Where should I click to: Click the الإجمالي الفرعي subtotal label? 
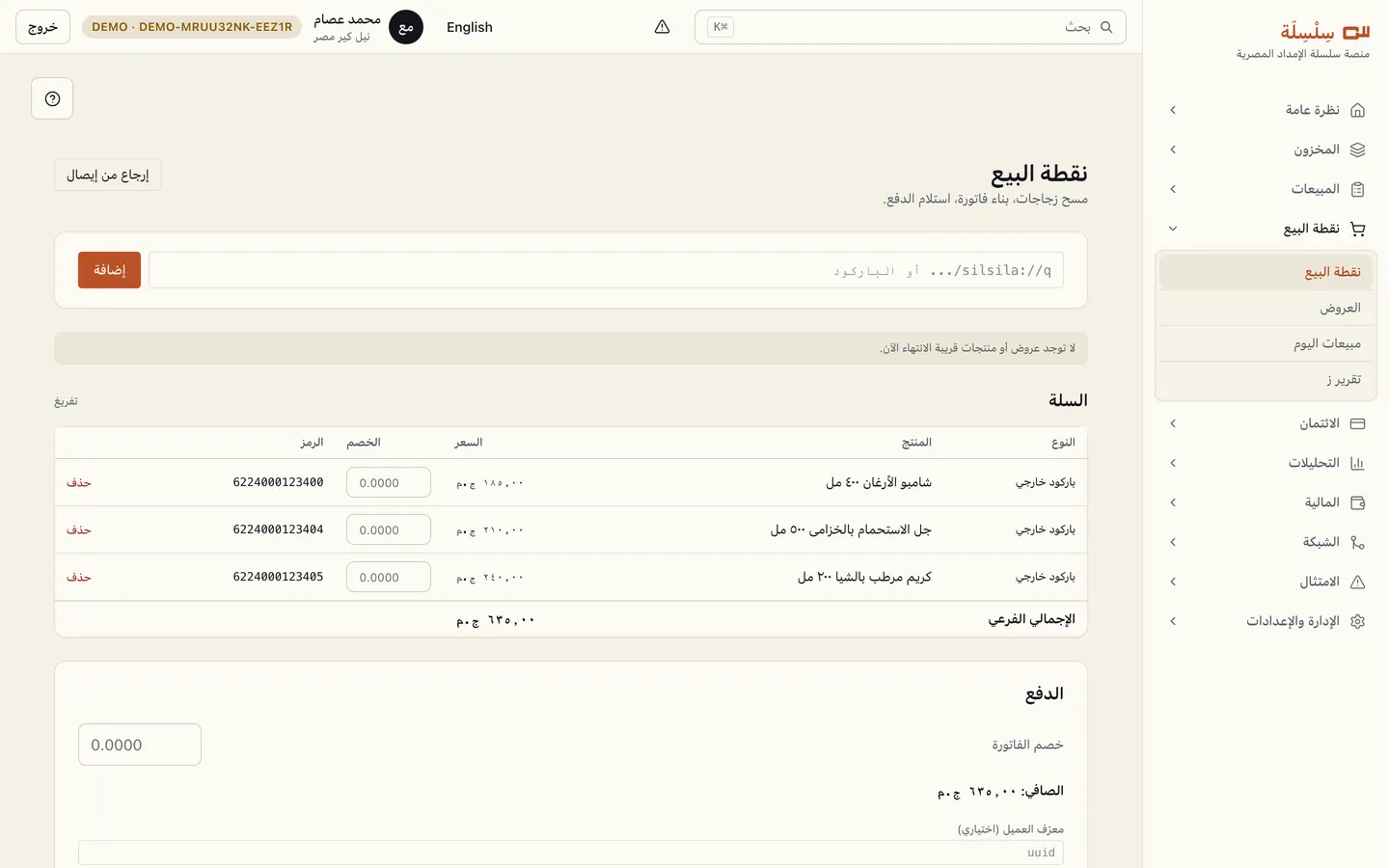pos(1031,619)
